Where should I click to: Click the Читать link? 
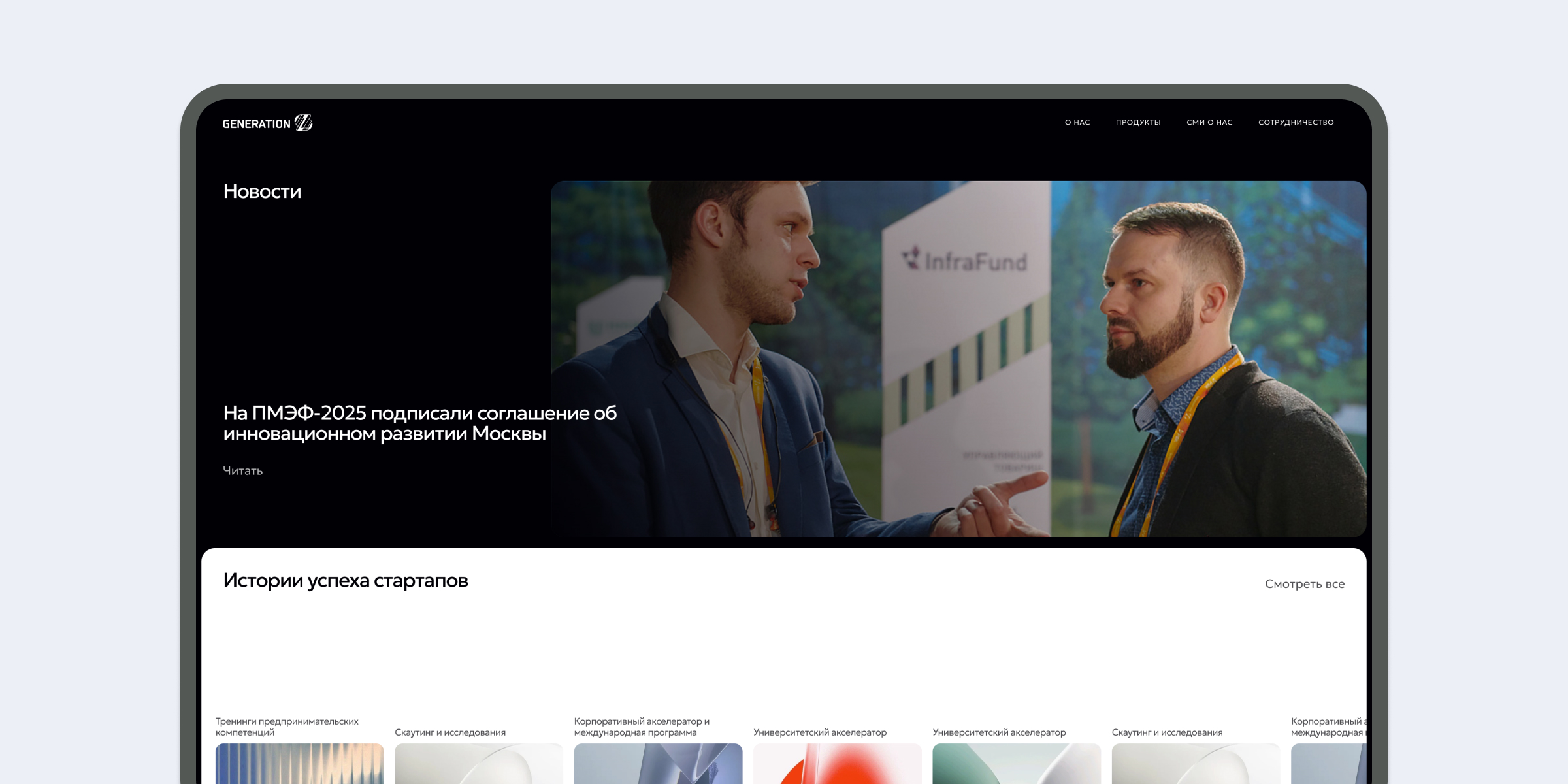243,471
